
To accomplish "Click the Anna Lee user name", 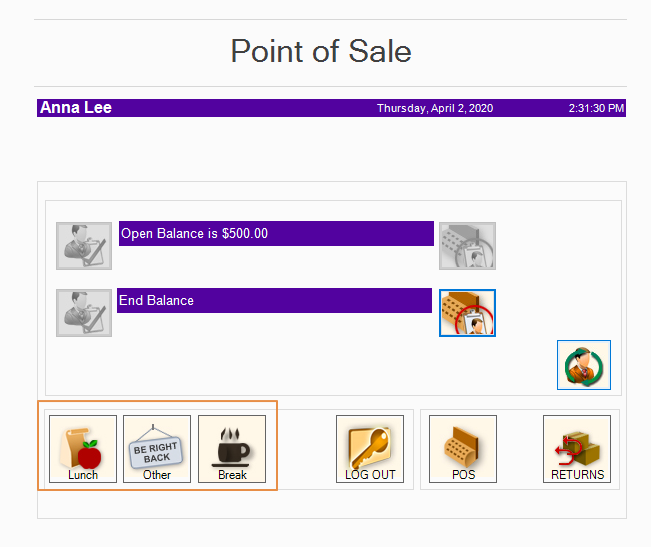I will pos(76,108).
